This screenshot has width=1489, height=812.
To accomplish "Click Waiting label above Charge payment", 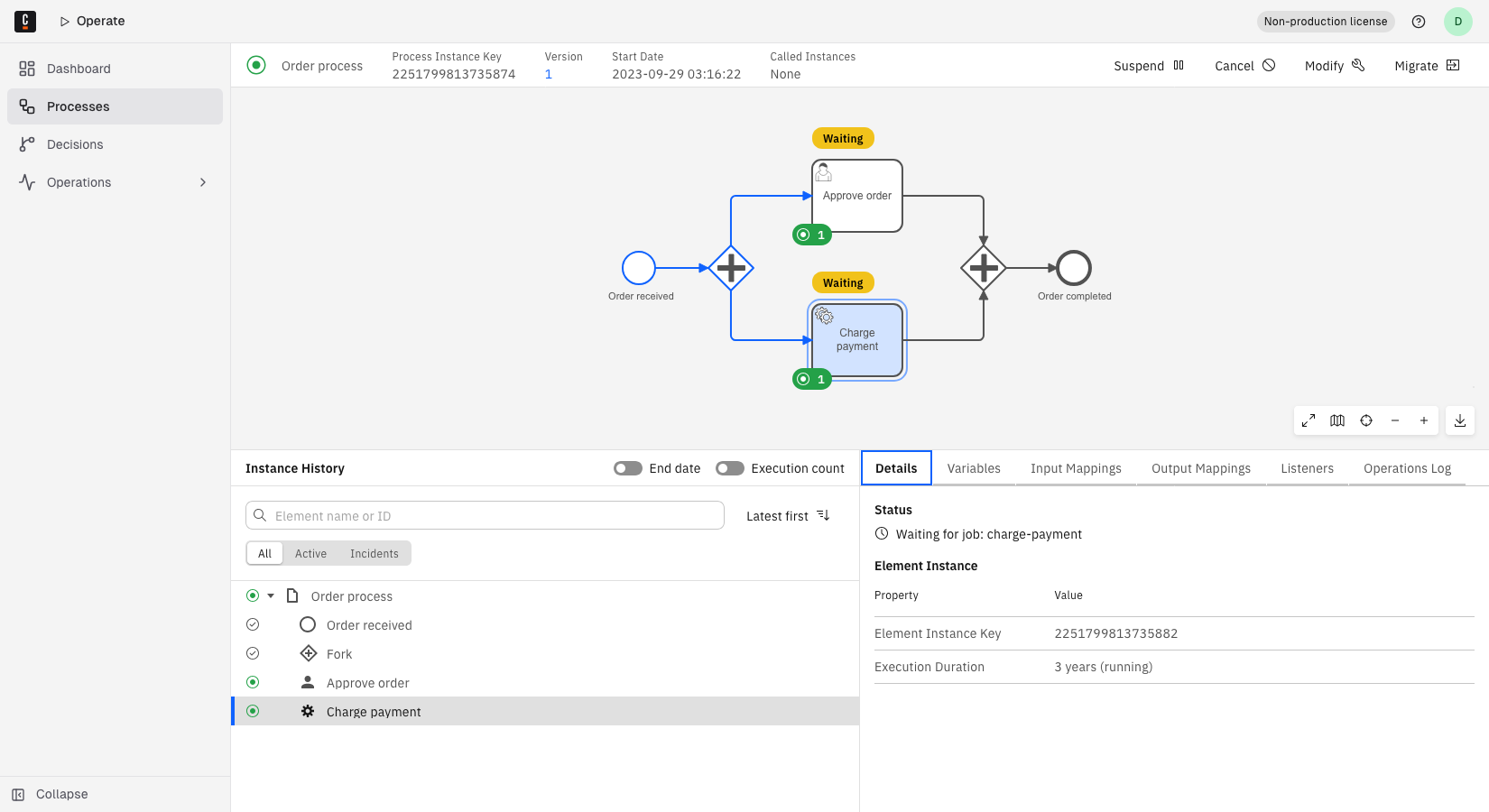I will (843, 283).
